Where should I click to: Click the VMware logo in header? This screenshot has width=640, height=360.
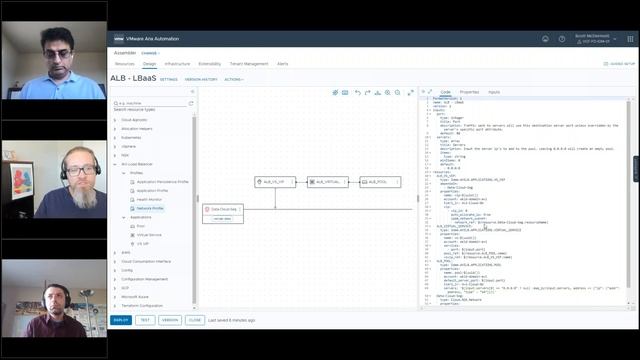[119, 39]
